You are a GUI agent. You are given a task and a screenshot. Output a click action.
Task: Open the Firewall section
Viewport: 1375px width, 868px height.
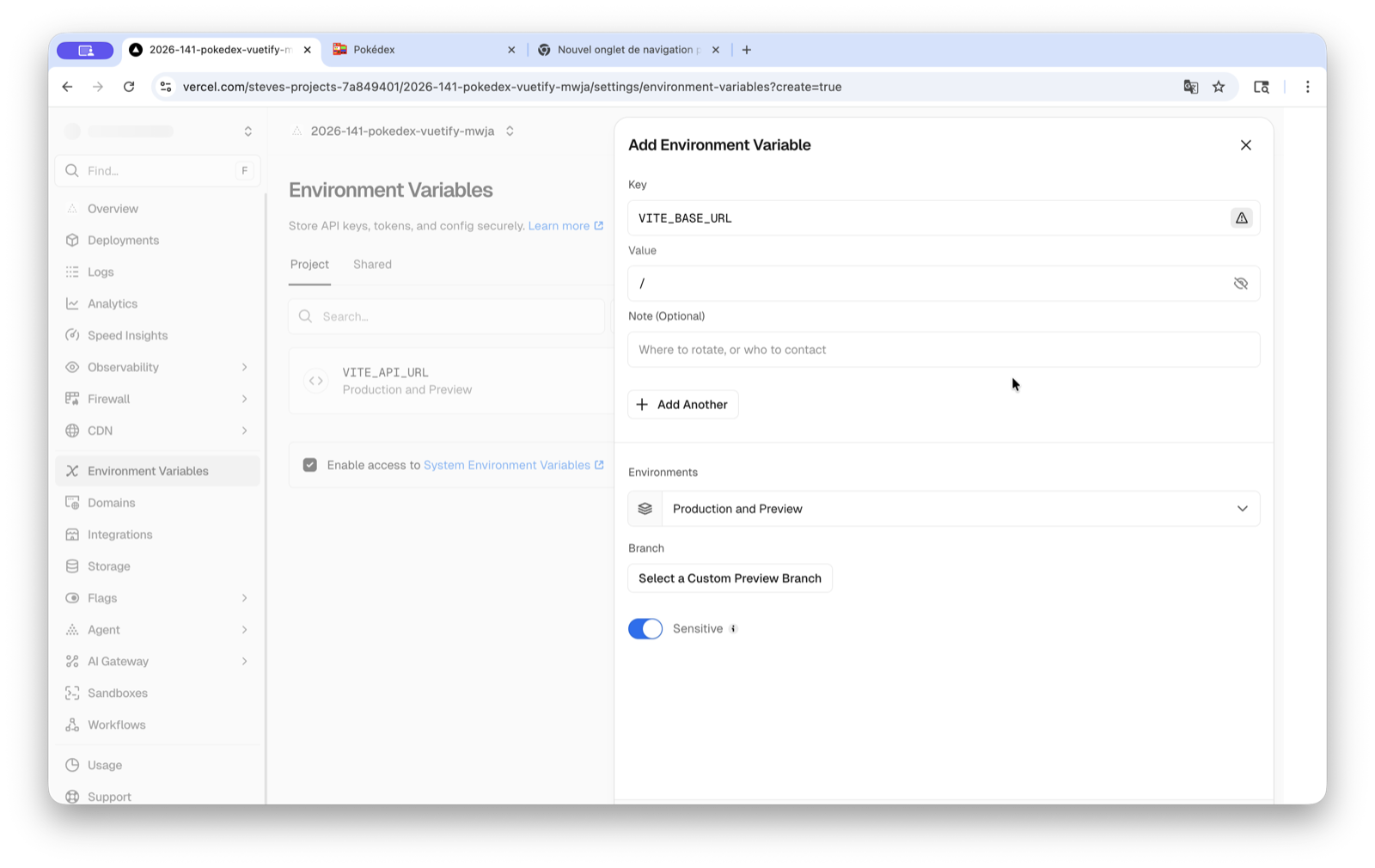tap(108, 398)
